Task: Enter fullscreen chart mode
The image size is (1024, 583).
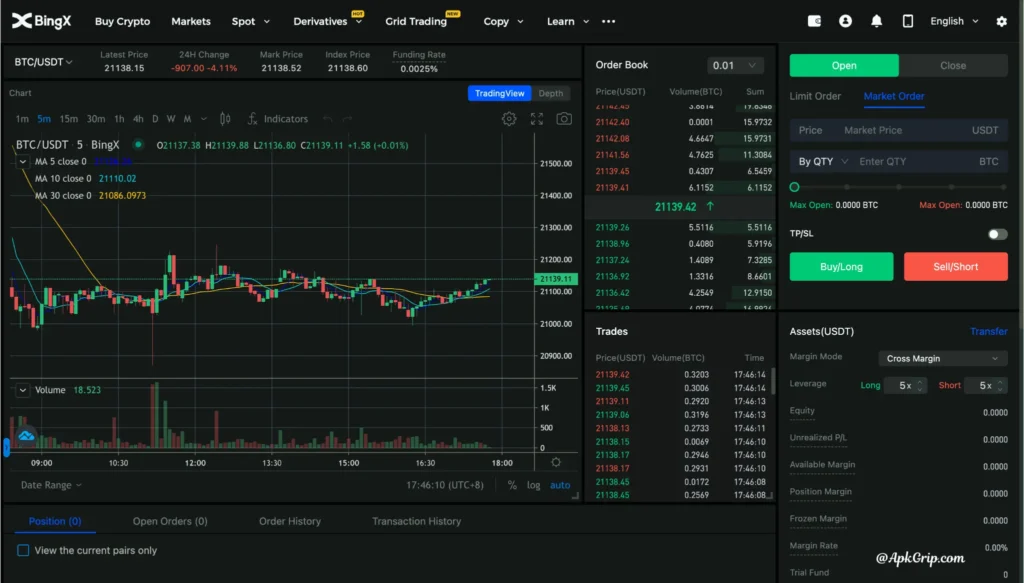Action: pos(537,119)
